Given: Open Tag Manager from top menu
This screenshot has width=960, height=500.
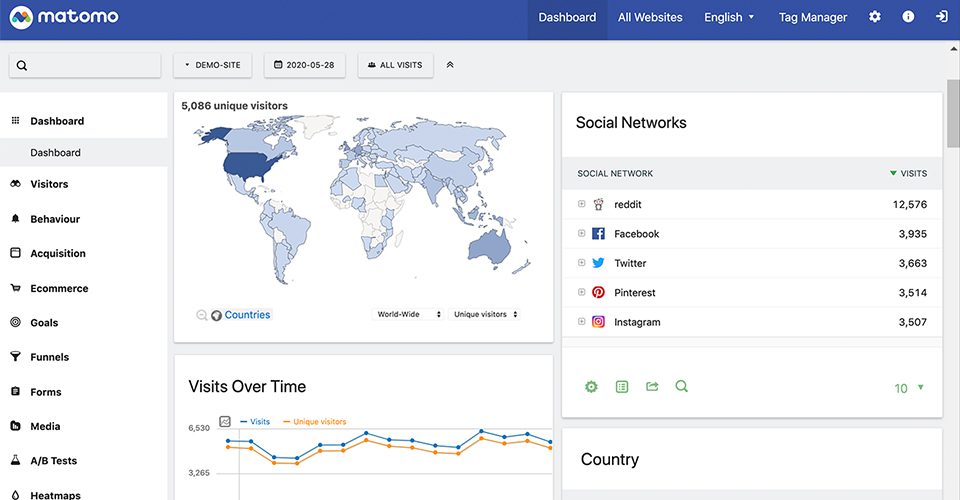Looking at the screenshot, I should click(x=812, y=17).
